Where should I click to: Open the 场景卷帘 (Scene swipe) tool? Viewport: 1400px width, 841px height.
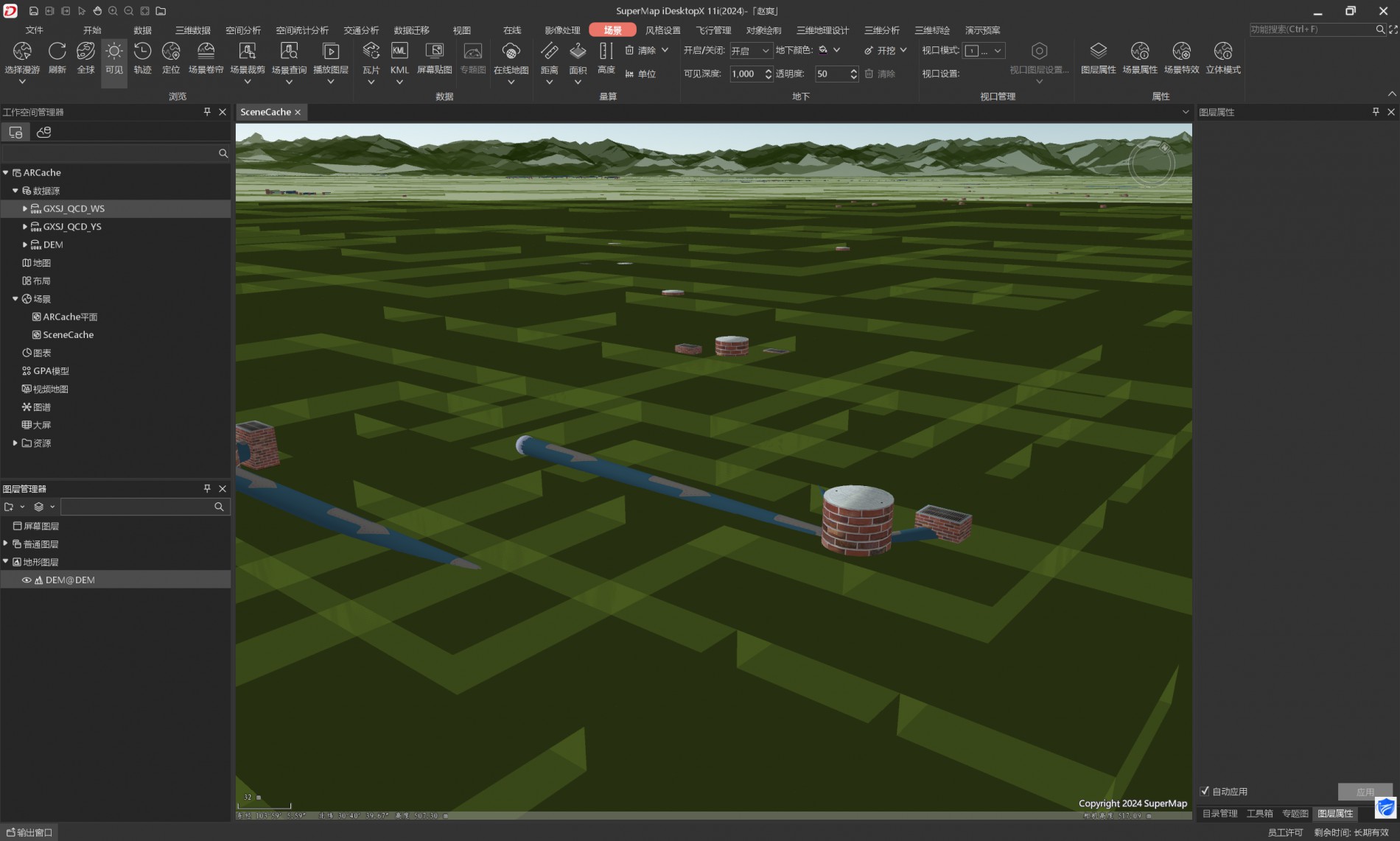tap(206, 57)
